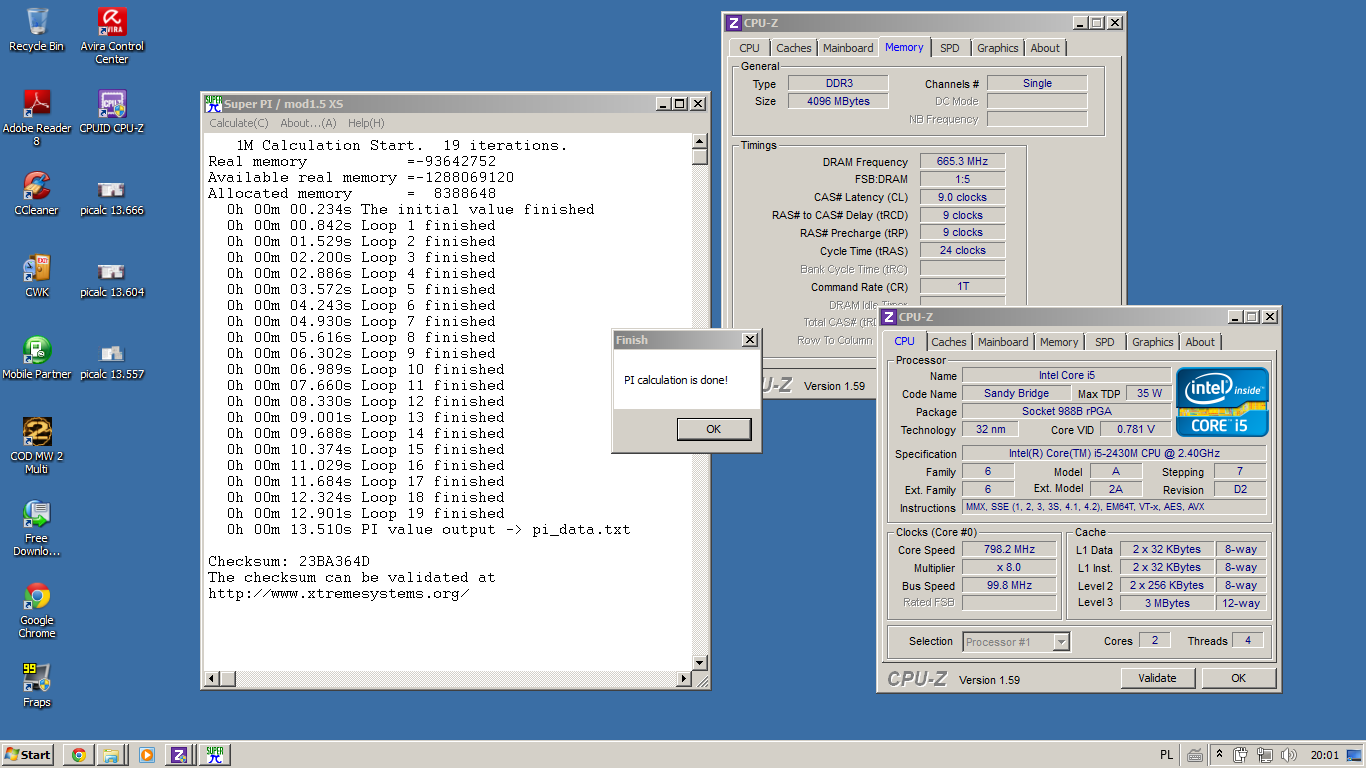Launch COD MW 2 Multi shortcut
The image size is (1366, 768).
(37, 446)
